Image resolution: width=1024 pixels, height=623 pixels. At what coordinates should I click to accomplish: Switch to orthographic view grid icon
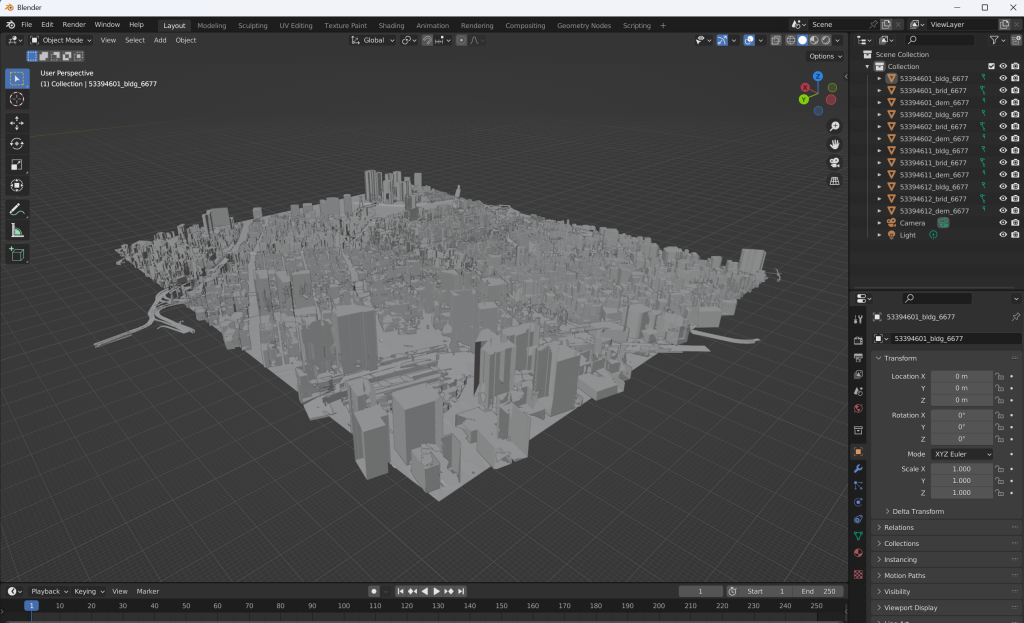point(834,181)
